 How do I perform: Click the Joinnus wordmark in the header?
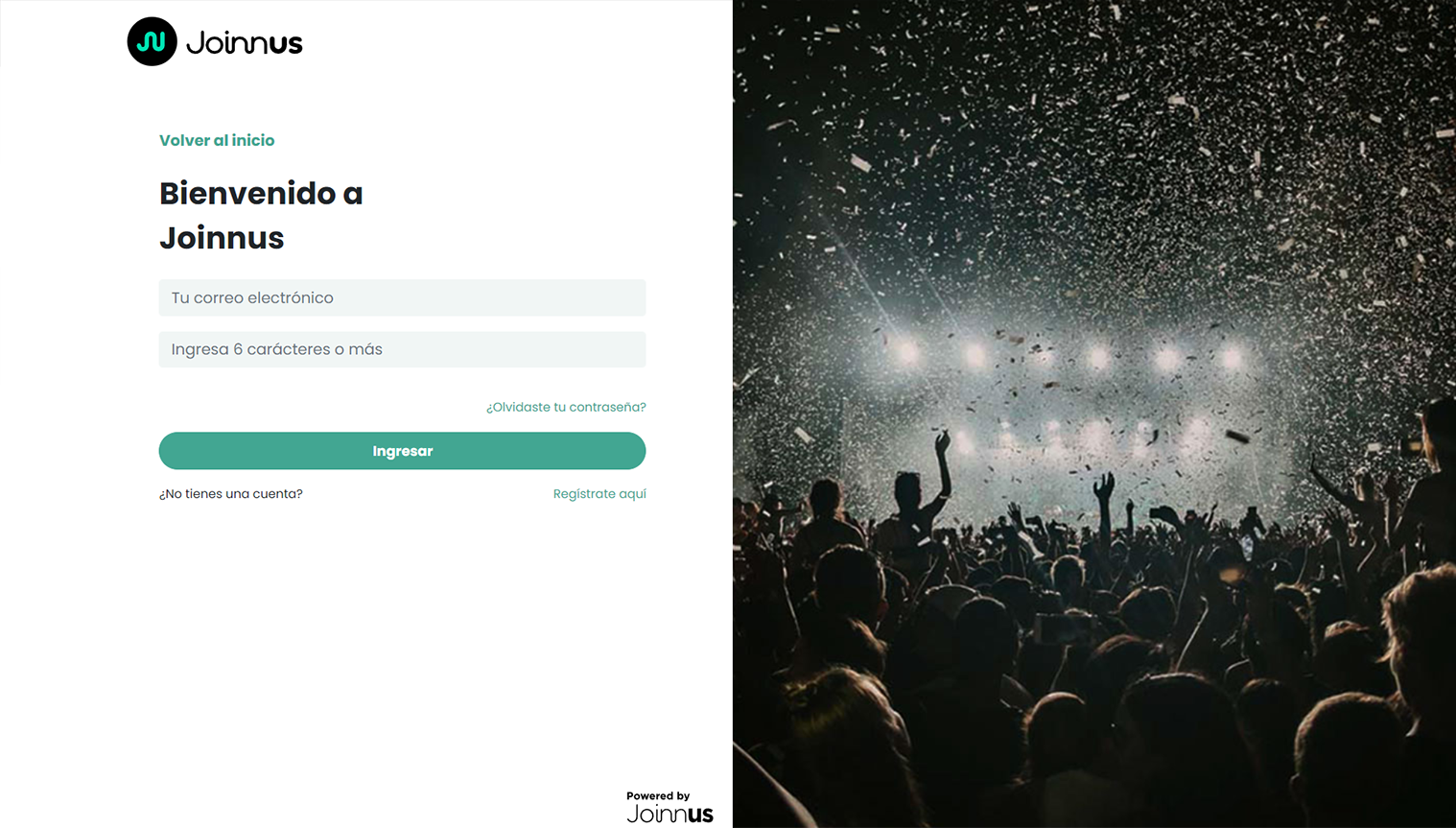pyautogui.click(x=245, y=42)
